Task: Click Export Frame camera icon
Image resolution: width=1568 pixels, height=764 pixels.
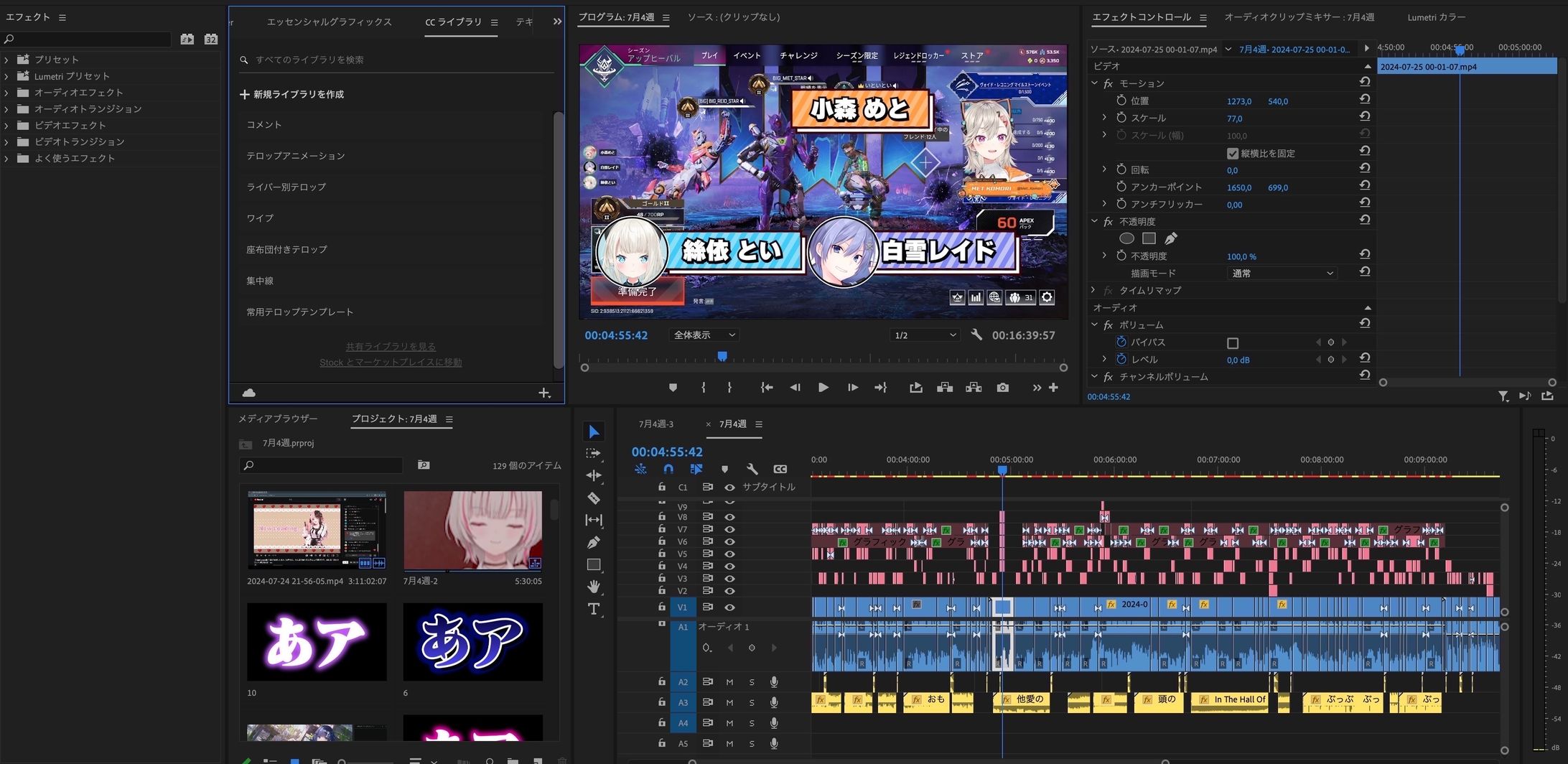Action: [1003, 388]
